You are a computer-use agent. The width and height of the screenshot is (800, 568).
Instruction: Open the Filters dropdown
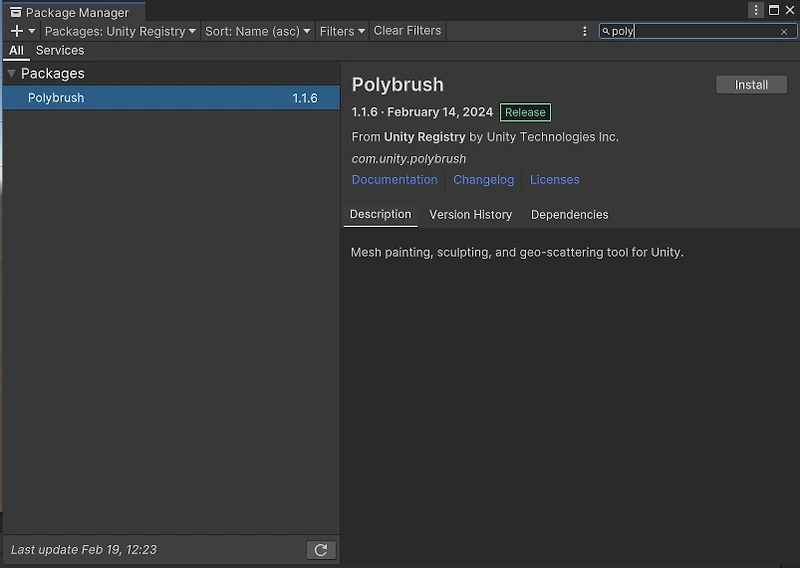click(x=342, y=31)
